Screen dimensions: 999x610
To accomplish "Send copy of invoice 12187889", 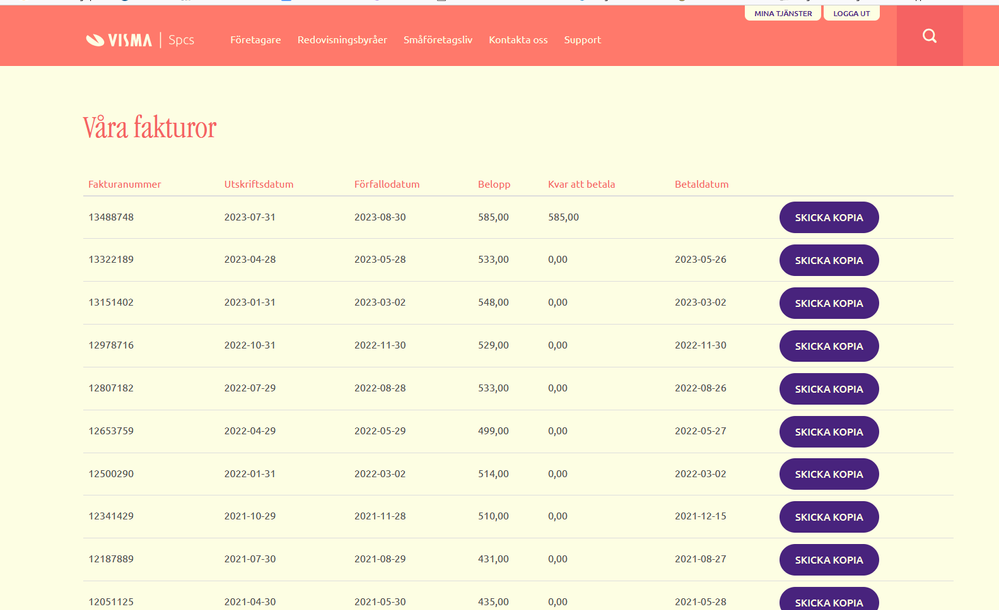I will coord(829,560).
